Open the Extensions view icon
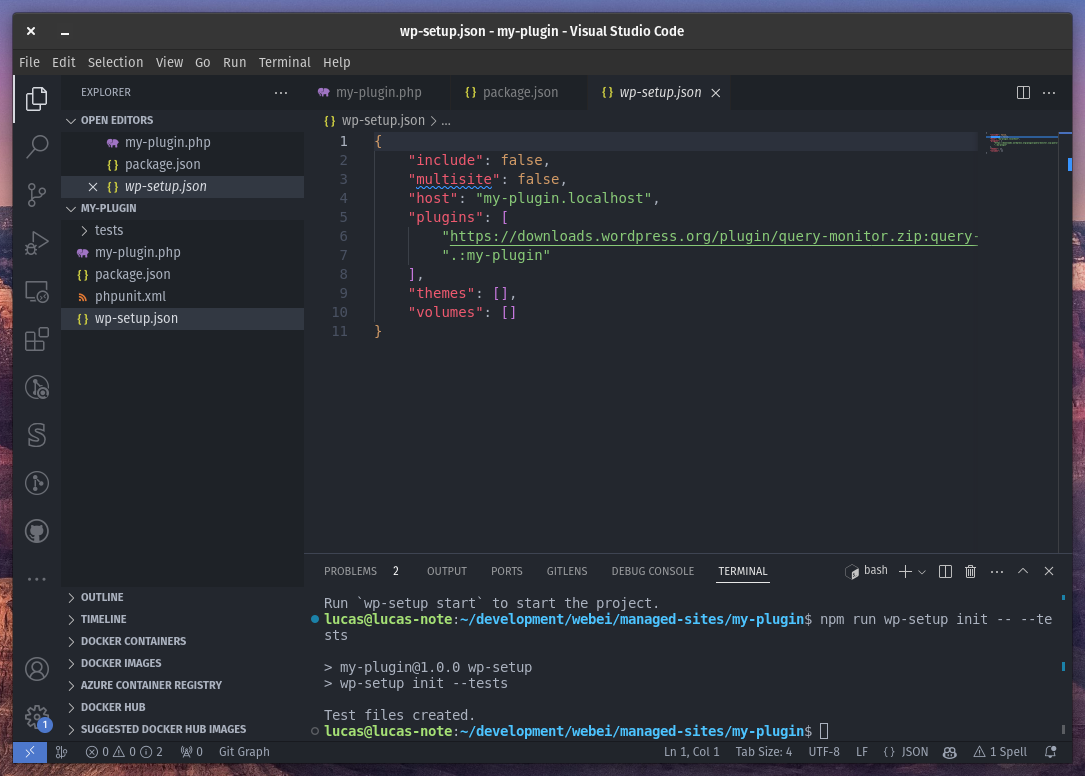Image resolution: width=1085 pixels, height=776 pixels. coord(36,339)
